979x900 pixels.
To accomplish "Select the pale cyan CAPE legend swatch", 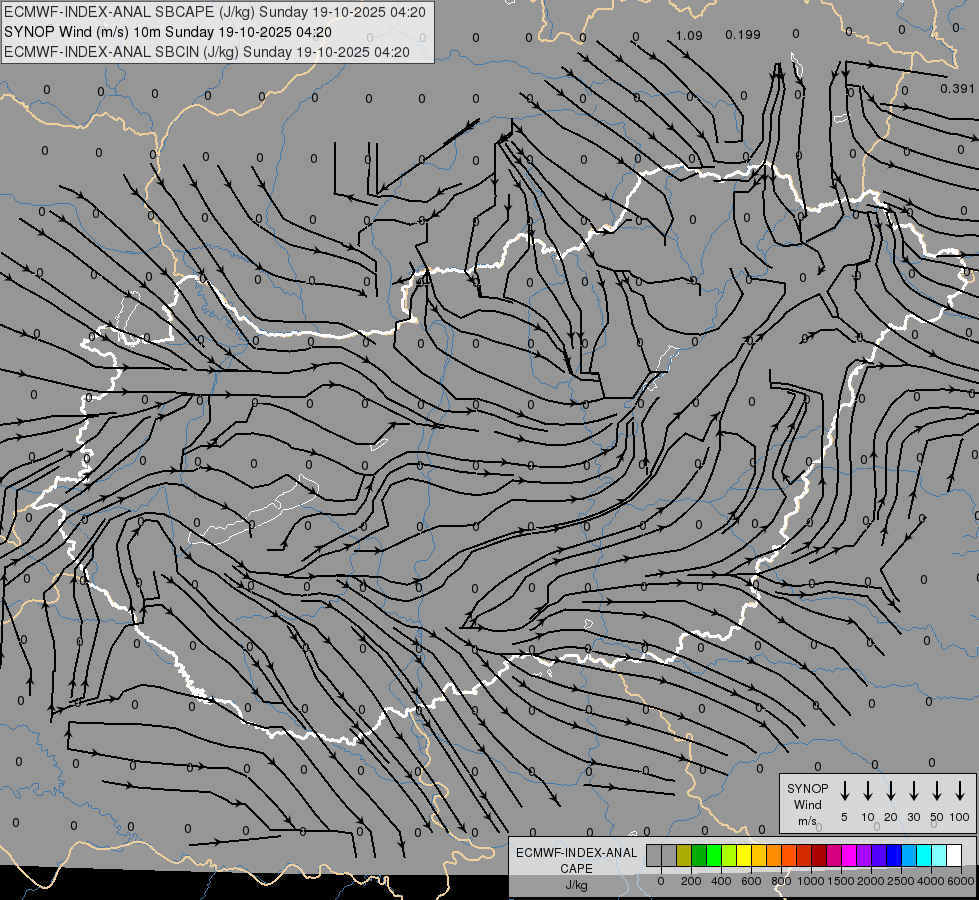I will click(x=940, y=855).
